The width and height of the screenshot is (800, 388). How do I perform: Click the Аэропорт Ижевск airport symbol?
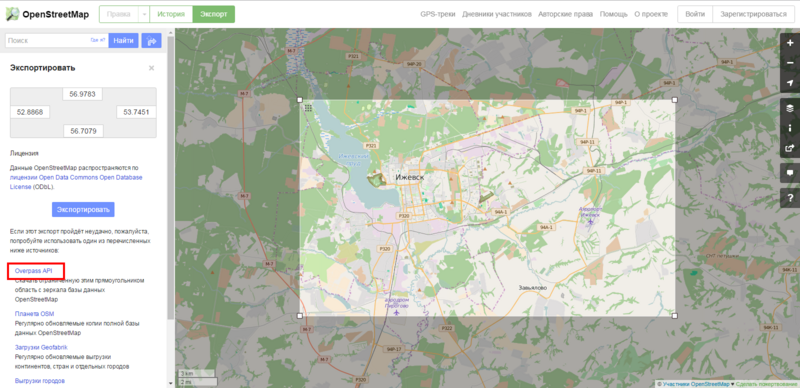[590, 222]
